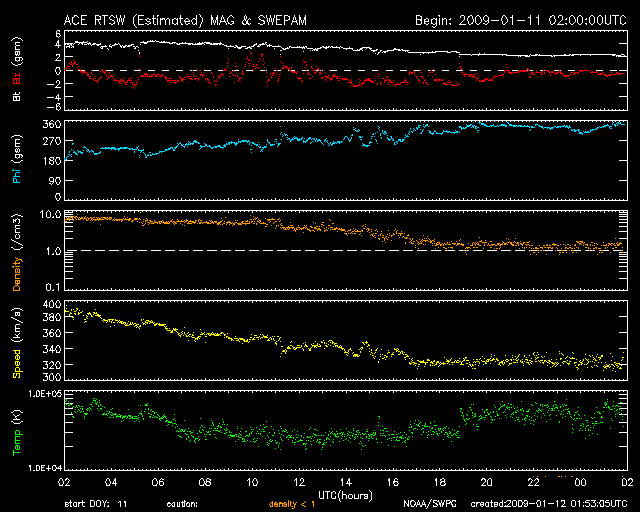Click the '12' hour label on the time axis
The height and width of the screenshot is (512, 640).
[299, 483]
